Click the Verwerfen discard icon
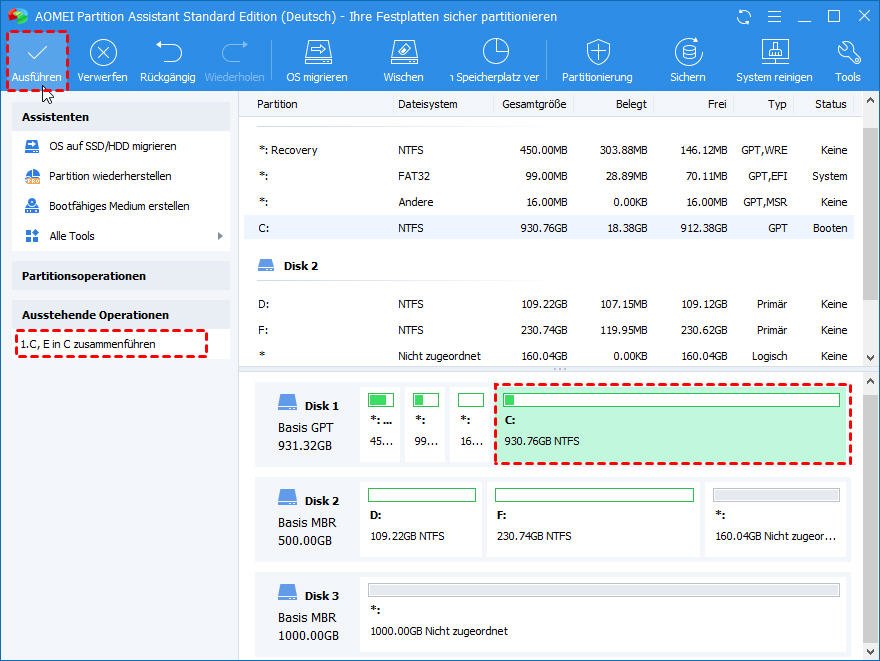This screenshot has width=880, height=661. pos(102,53)
